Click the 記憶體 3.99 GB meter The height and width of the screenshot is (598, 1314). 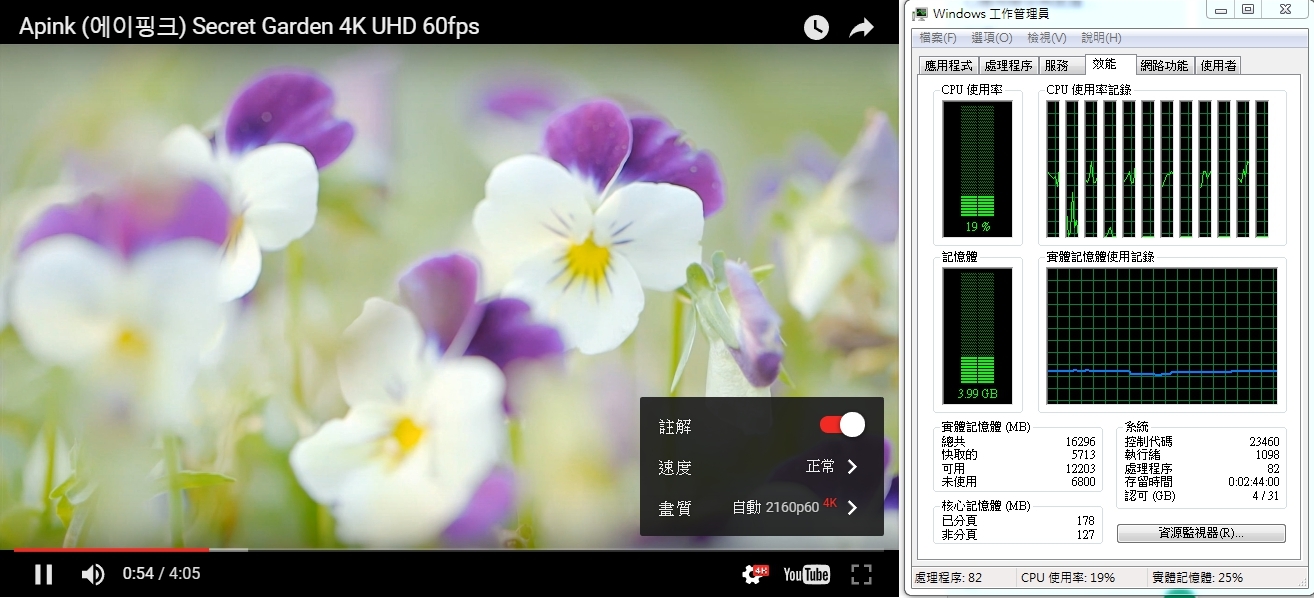[977, 336]
